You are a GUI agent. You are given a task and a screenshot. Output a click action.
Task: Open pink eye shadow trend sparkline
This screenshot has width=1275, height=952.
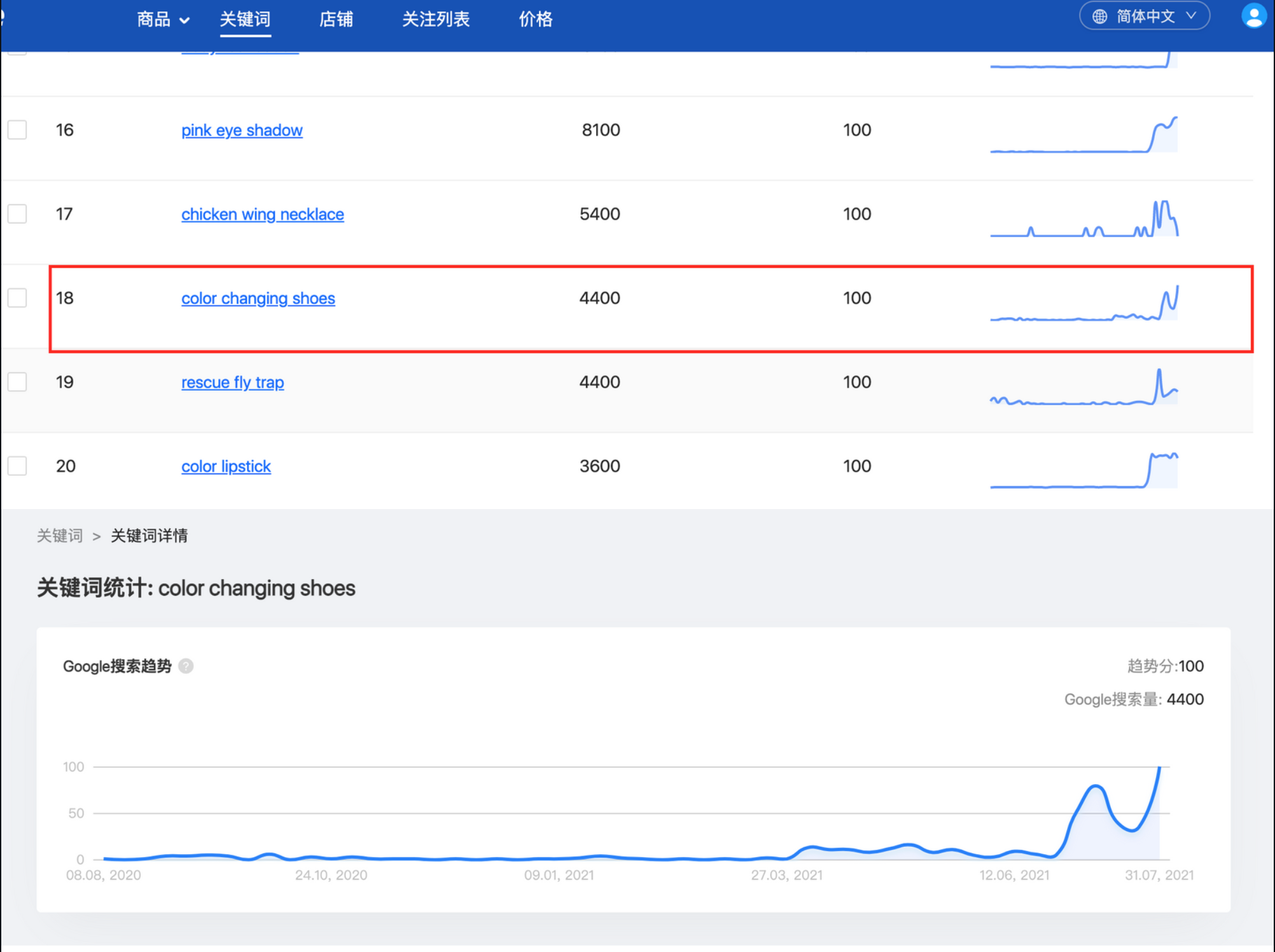coord(1083,135)
